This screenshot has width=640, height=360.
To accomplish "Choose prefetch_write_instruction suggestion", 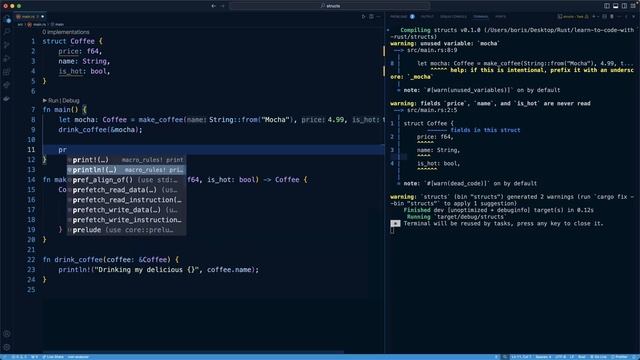I will click(x=127, y=220).
